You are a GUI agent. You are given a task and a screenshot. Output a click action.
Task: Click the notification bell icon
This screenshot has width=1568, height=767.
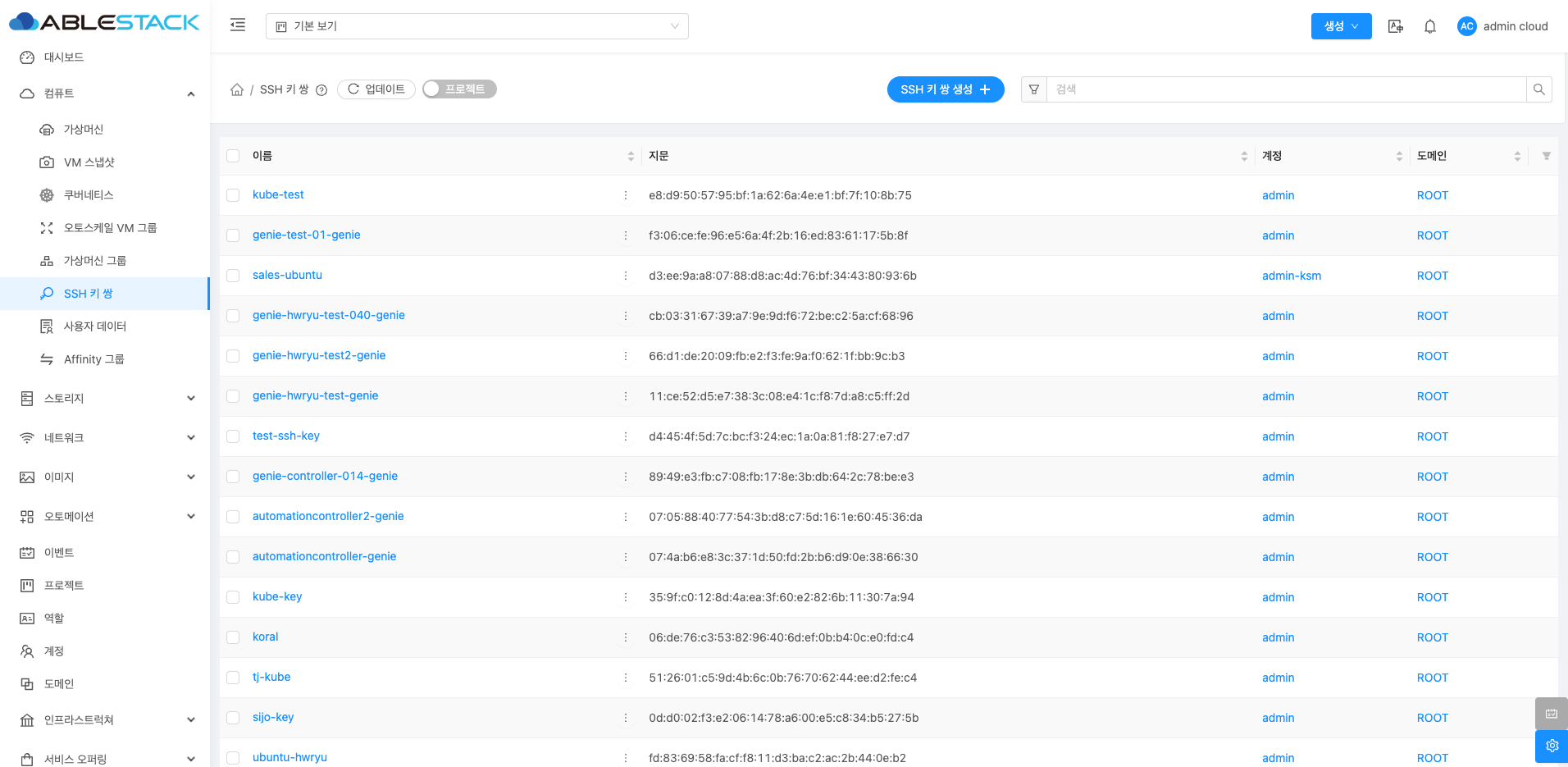pyautogui.click(x=1429, y=26)
